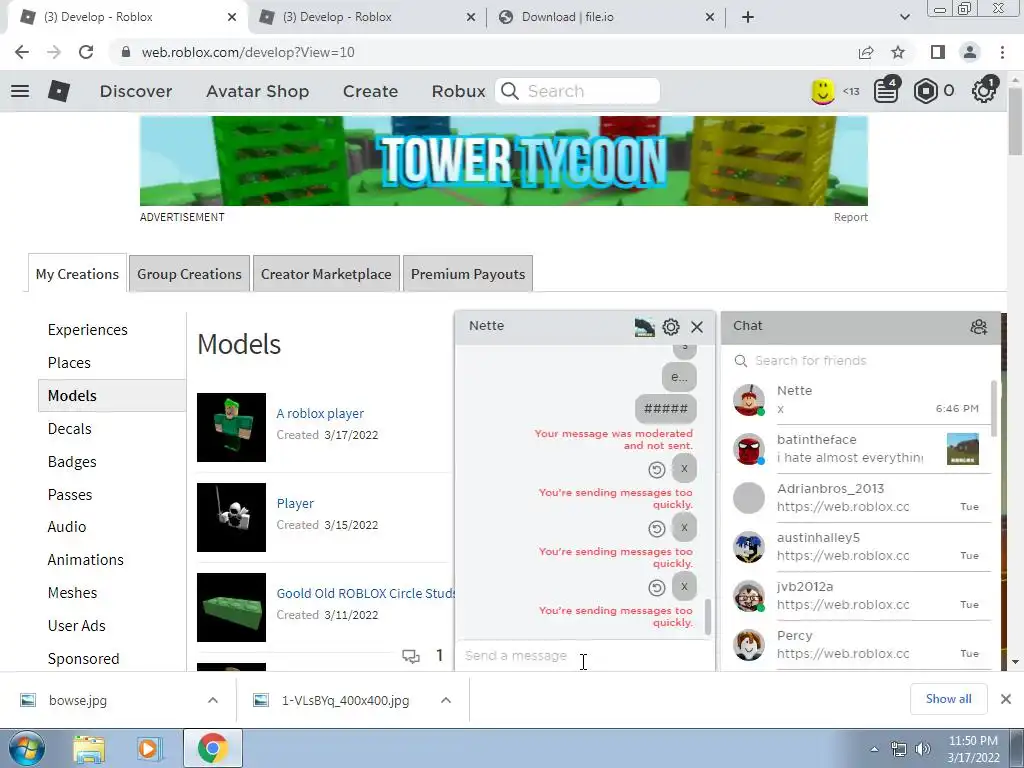Image resolution: width=1024 pixels, height=768 pixels.
Task: Select Decals in sidebar
Action: pos(69,429)
